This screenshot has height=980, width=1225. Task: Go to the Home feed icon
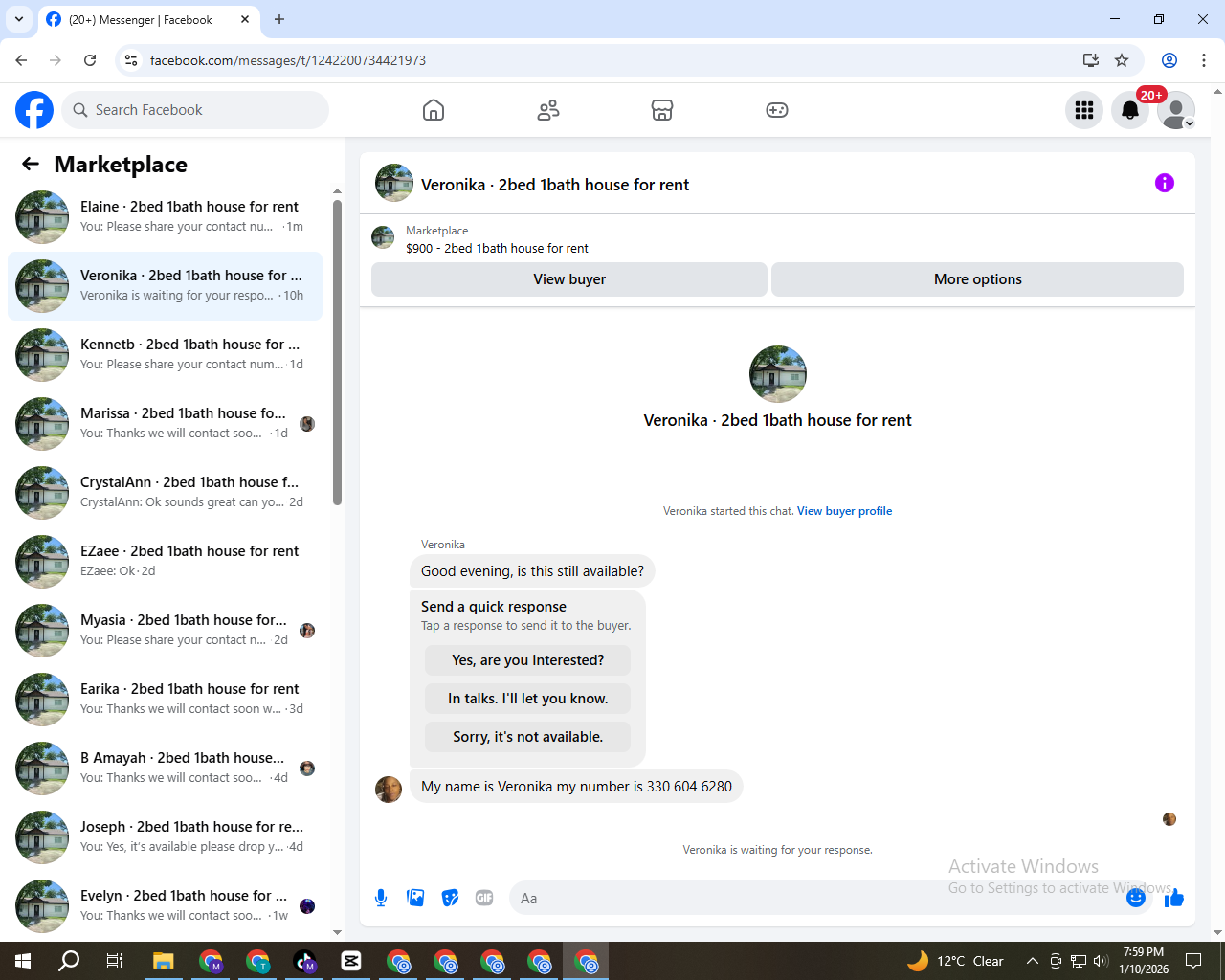tap(434, 110)
